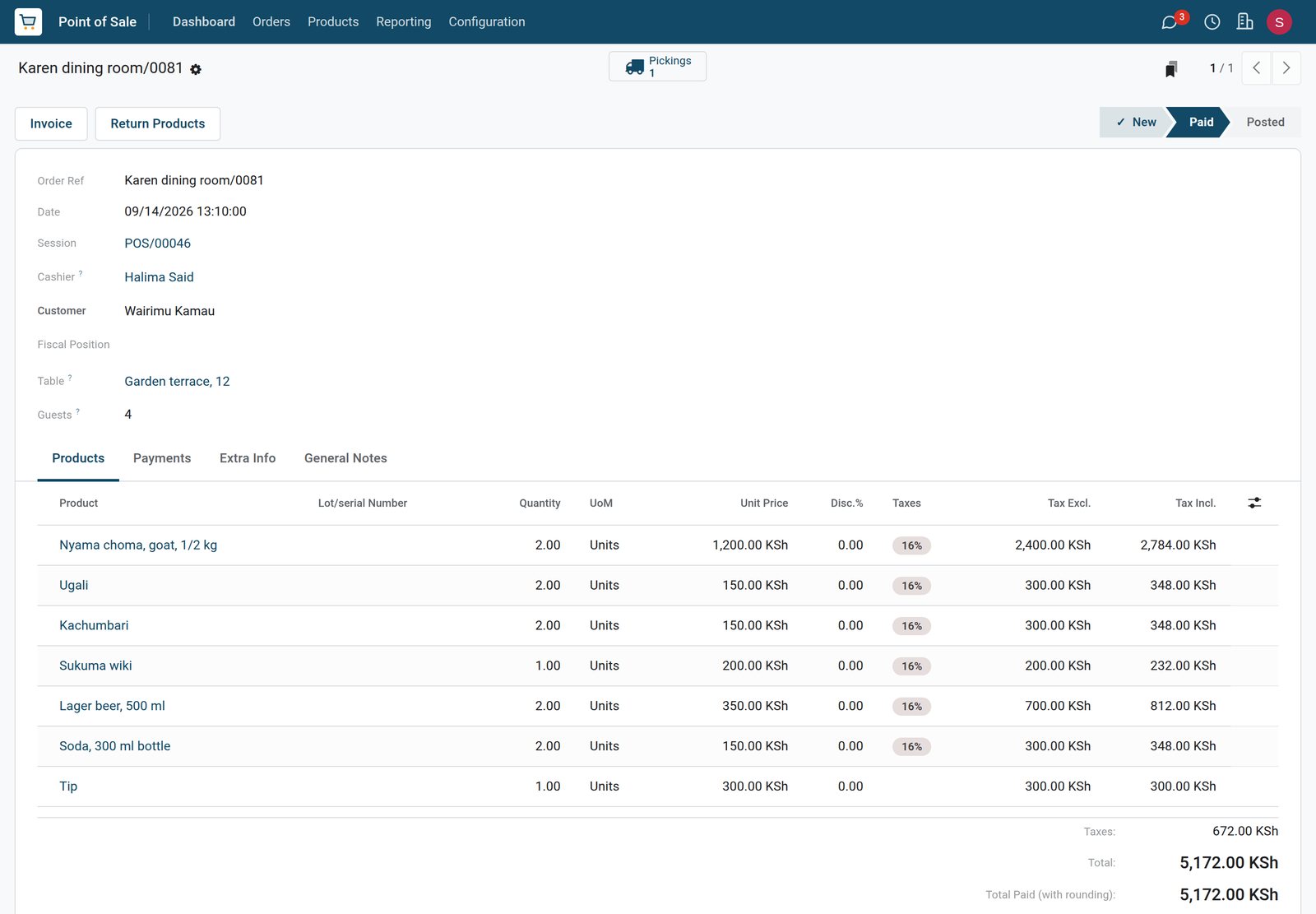Open the Reporting menu
The height and width of the screenshot is (914, 1316).
click(403, 22)
